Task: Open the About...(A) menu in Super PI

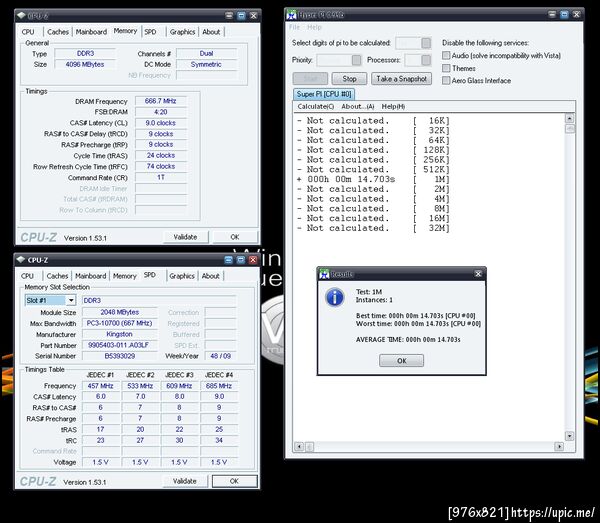Action: pos(358,107)
